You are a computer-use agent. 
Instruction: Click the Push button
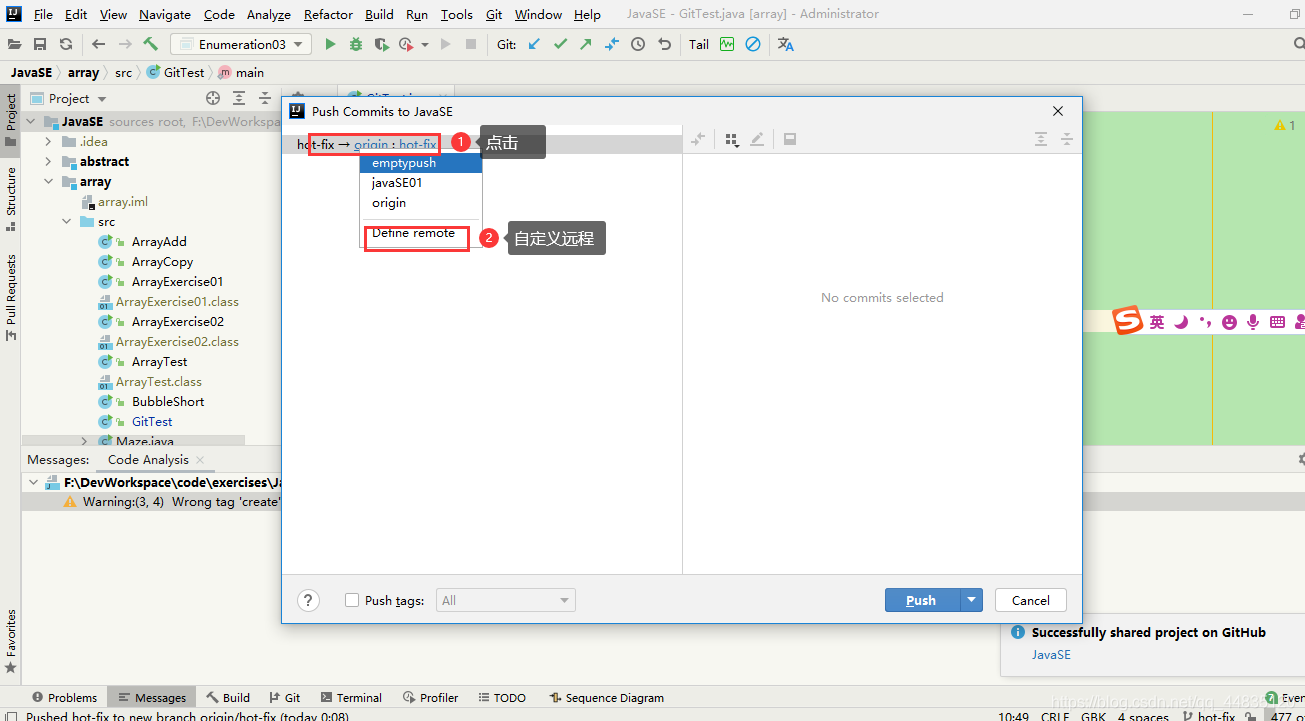coord(922,600)
